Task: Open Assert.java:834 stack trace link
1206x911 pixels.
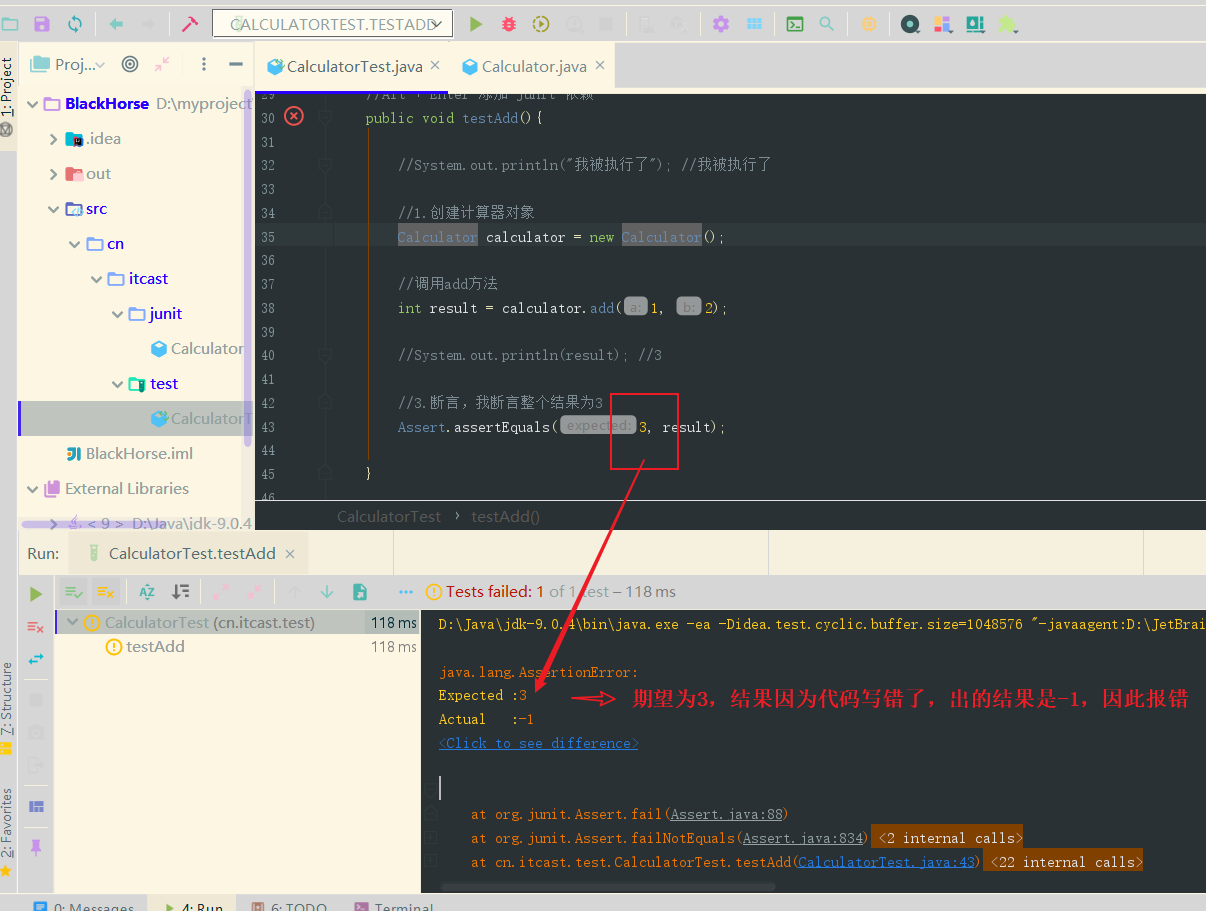Action: pos(803,838)
